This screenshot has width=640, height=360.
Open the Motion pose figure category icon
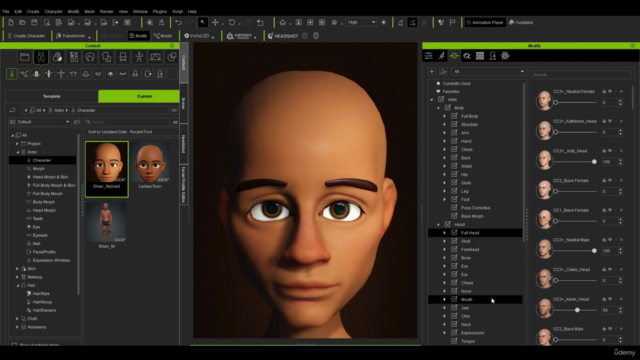click(139, 57)
